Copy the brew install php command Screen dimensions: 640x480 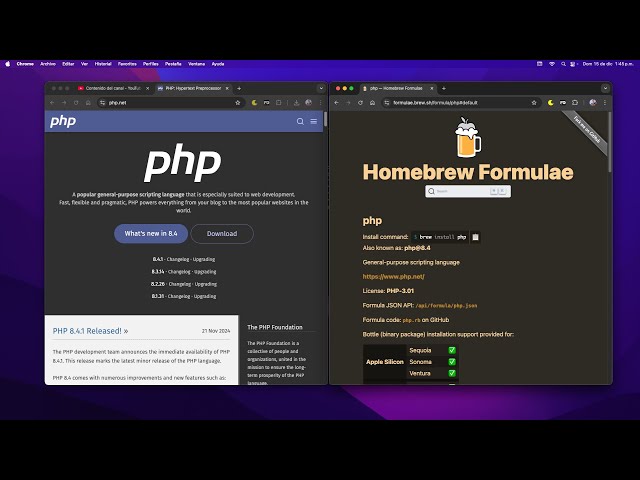click(475, 237)
